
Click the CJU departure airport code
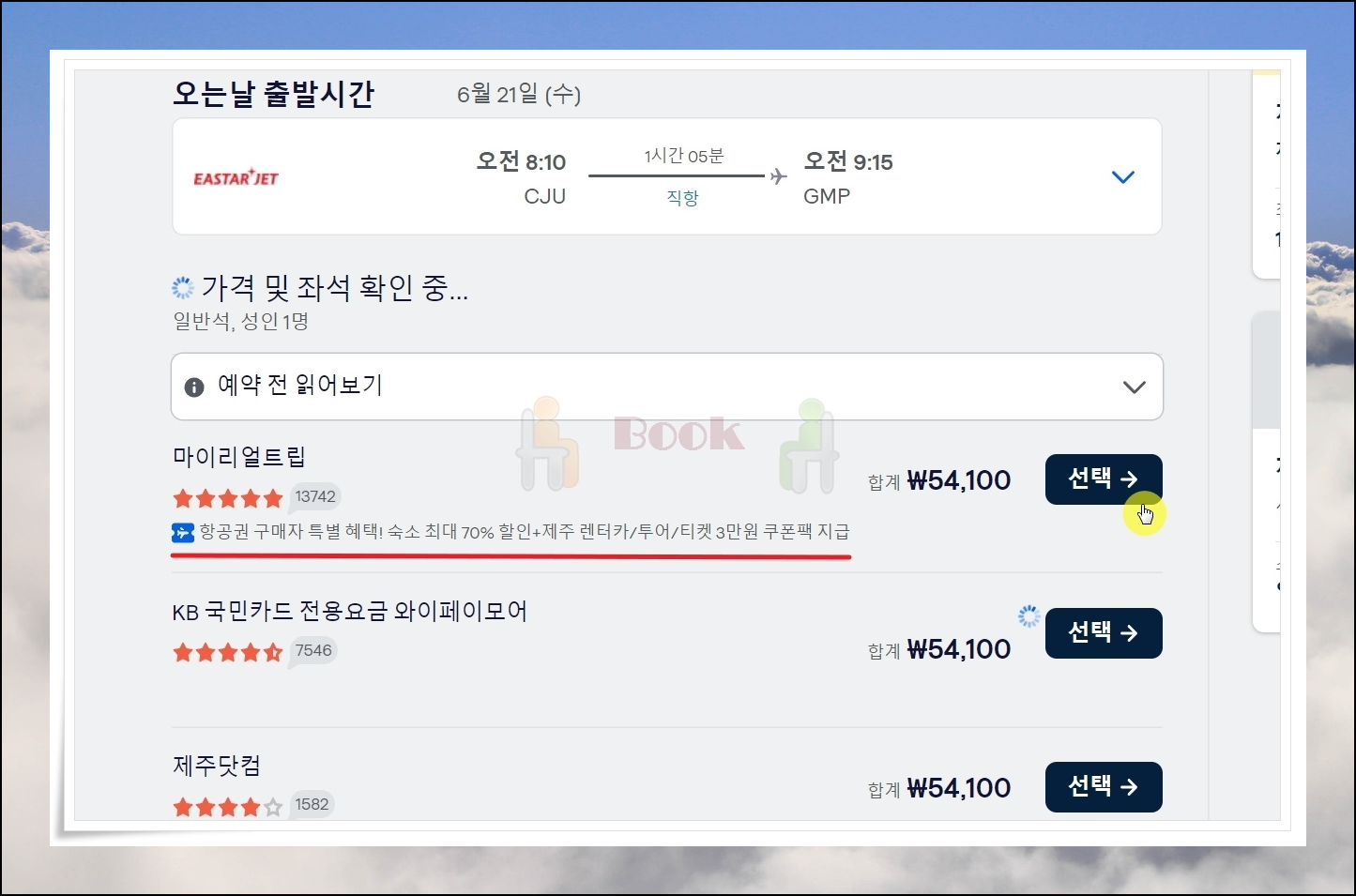pos(545,196)
